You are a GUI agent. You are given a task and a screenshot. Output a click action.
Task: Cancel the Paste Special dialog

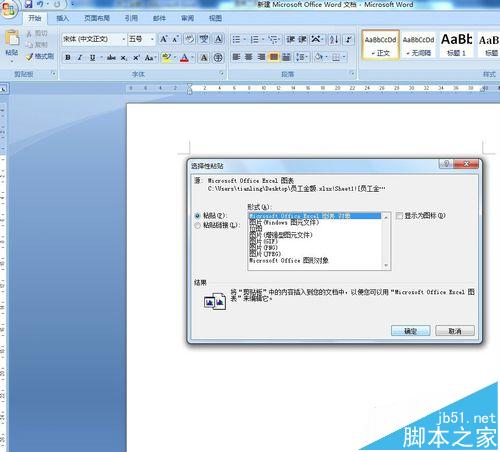[x=455, y=331]
